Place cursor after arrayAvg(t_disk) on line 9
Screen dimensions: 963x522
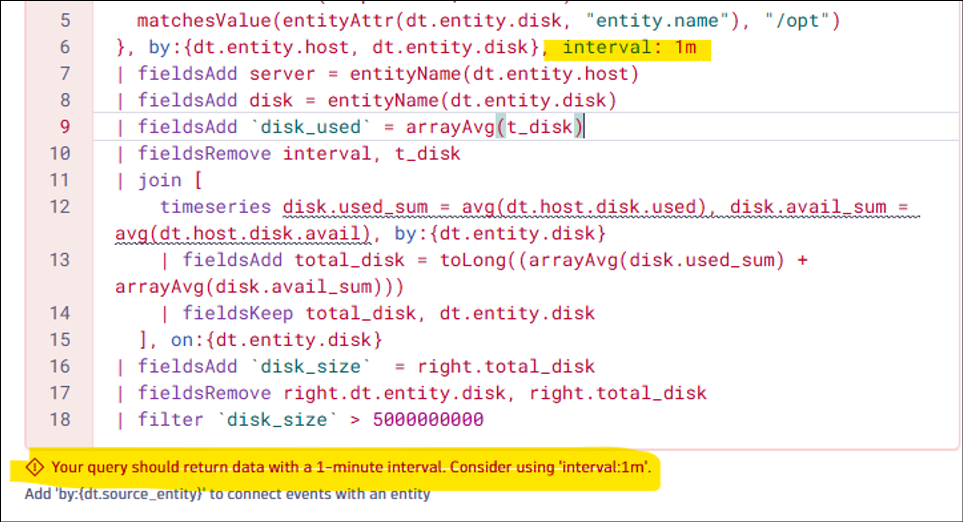[584, 127]
